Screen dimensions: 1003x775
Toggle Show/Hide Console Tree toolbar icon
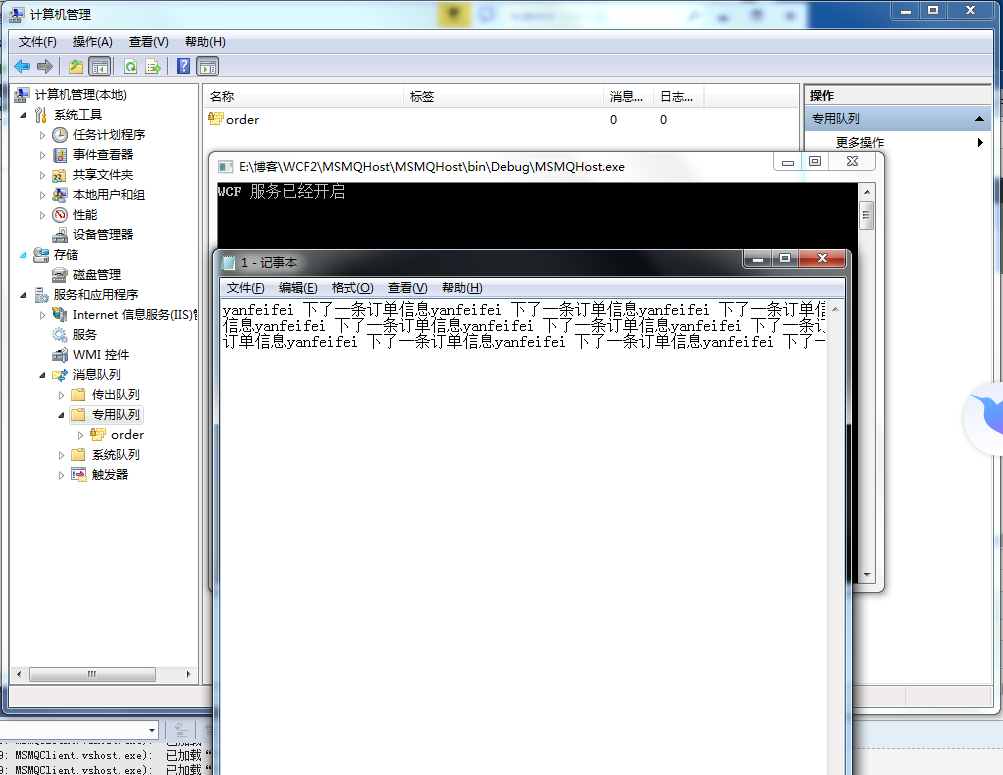100,67
